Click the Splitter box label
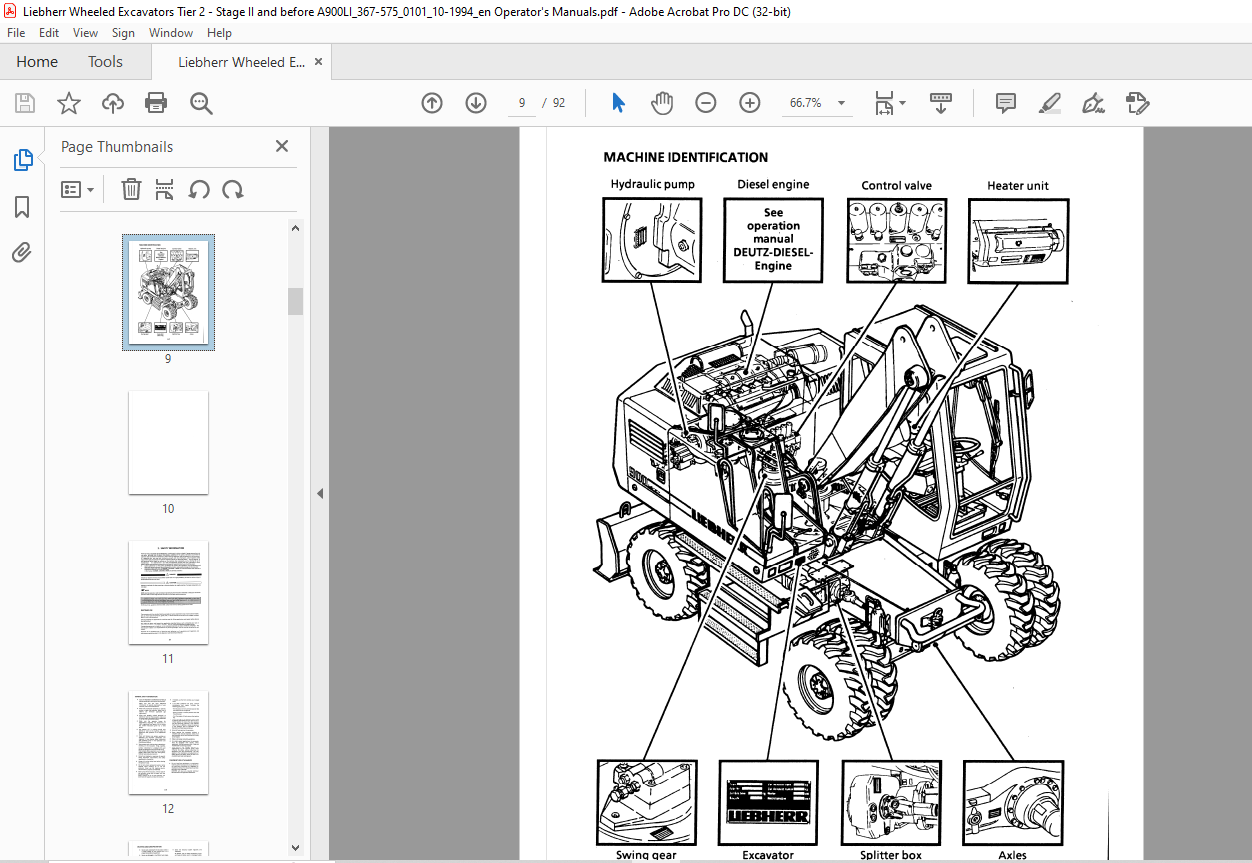 891,855
